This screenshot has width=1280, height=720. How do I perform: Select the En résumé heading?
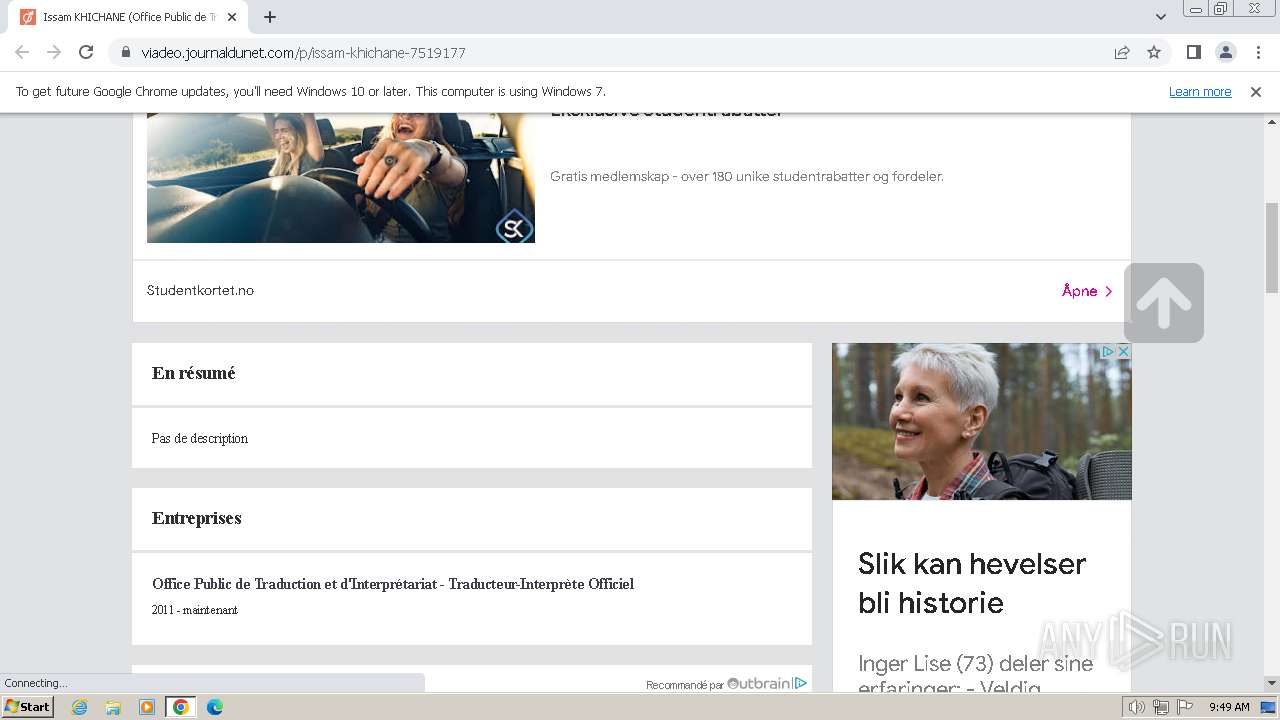[194, 373]
